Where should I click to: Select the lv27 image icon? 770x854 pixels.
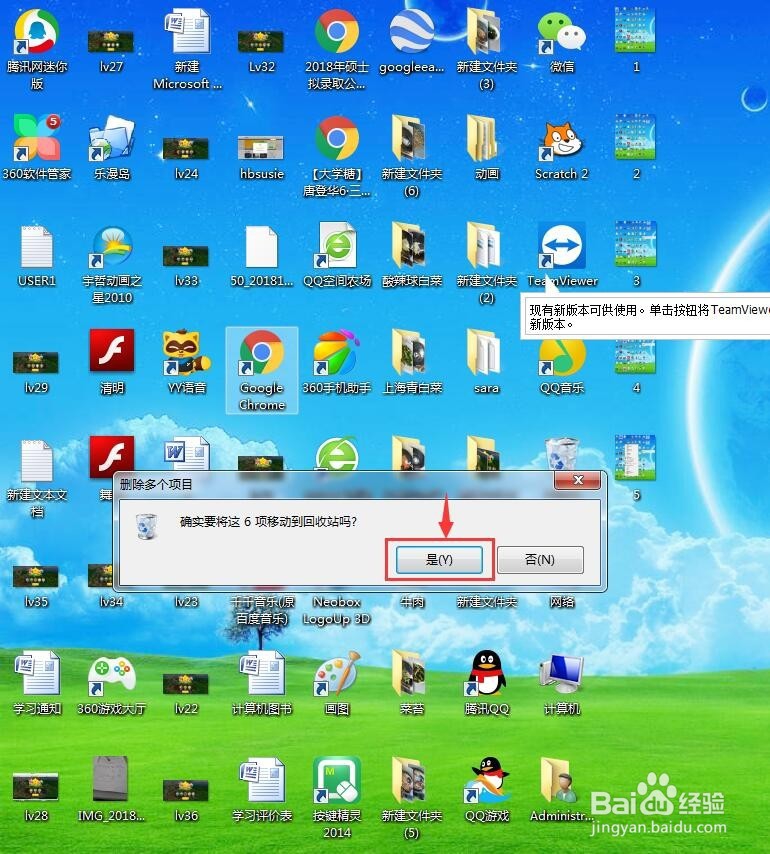[x=111, y=41]
